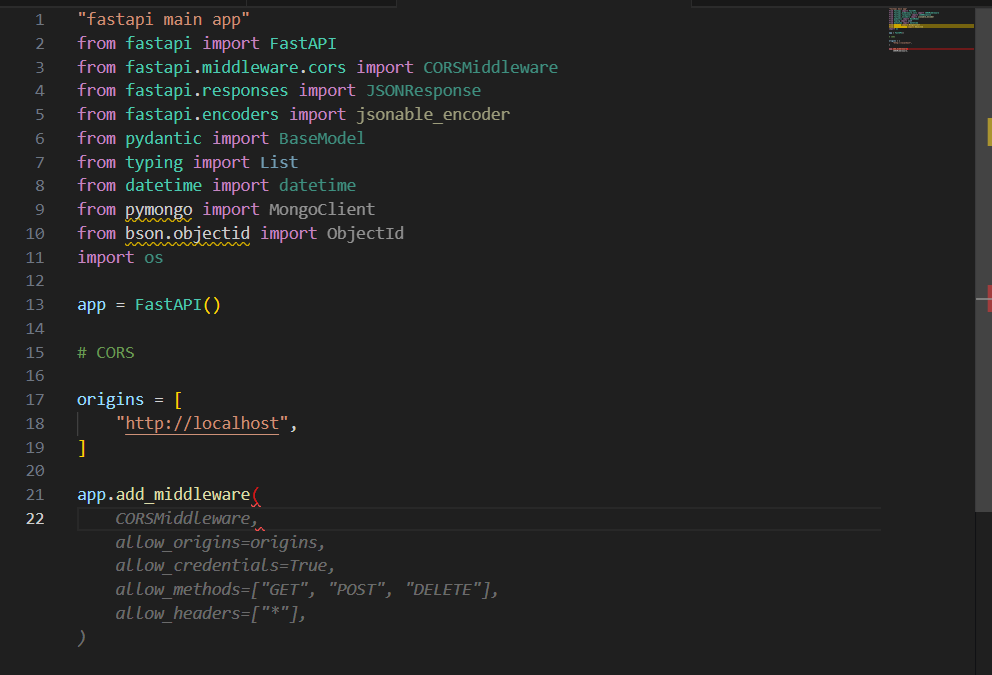Click "GET" in the allow_methods list
Viewport: 992px width, 675px height.
click(x=283, y=590)
